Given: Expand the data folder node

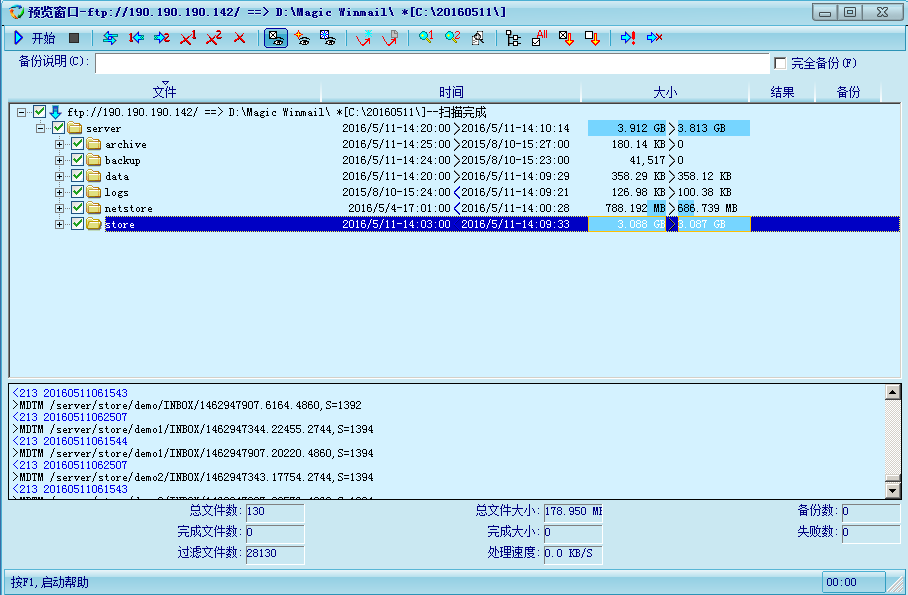Looking at the screenshot, I should click(x=60, y=176).
